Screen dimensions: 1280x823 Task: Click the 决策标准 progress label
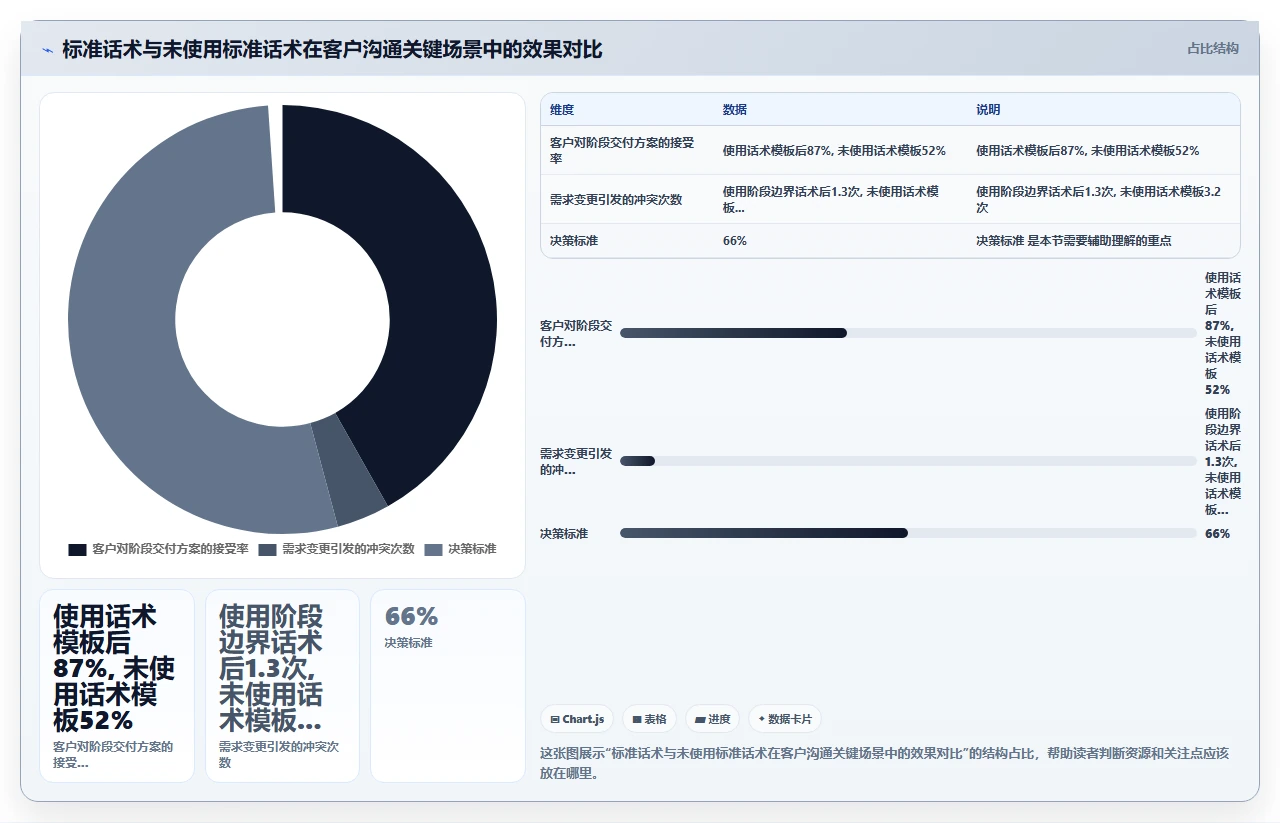tap(564, 534)
